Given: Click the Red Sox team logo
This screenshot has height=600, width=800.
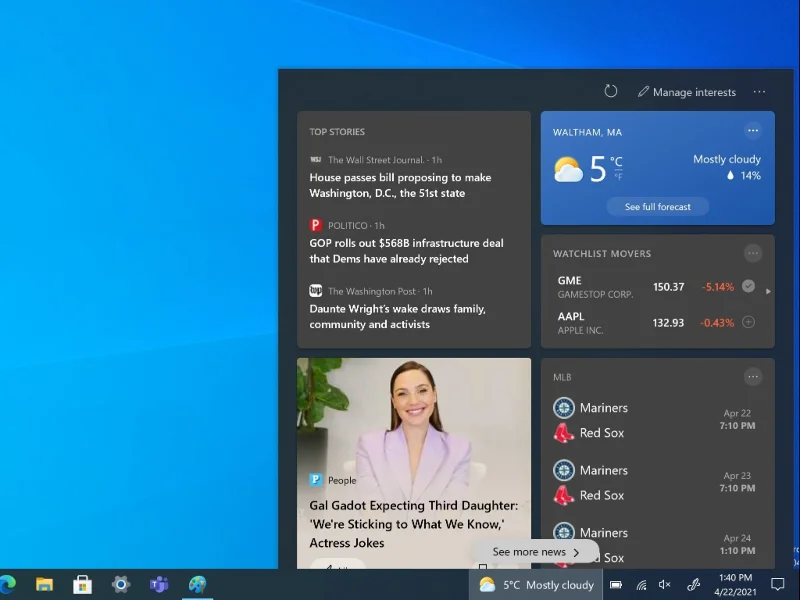Looking at the screenshot, I should tap(563, 433).
